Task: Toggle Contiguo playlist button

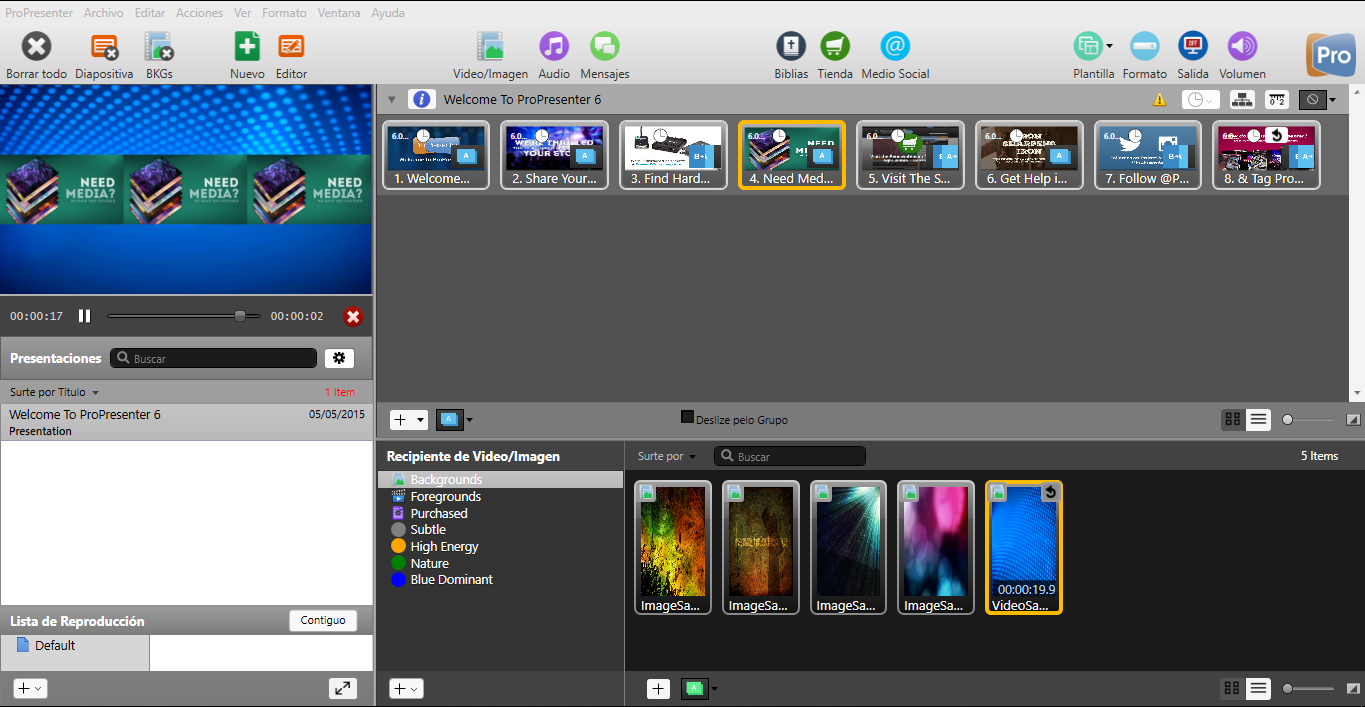Action: [x=323, y=620]
